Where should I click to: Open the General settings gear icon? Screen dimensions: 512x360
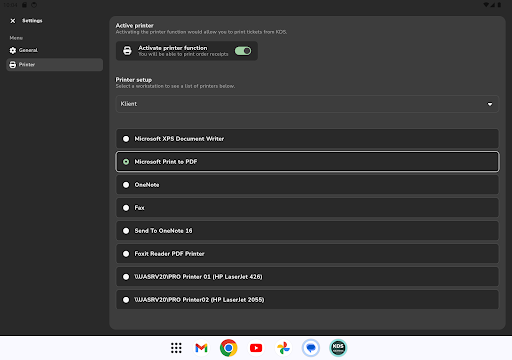pyautogui.click(x=13, y=50)
